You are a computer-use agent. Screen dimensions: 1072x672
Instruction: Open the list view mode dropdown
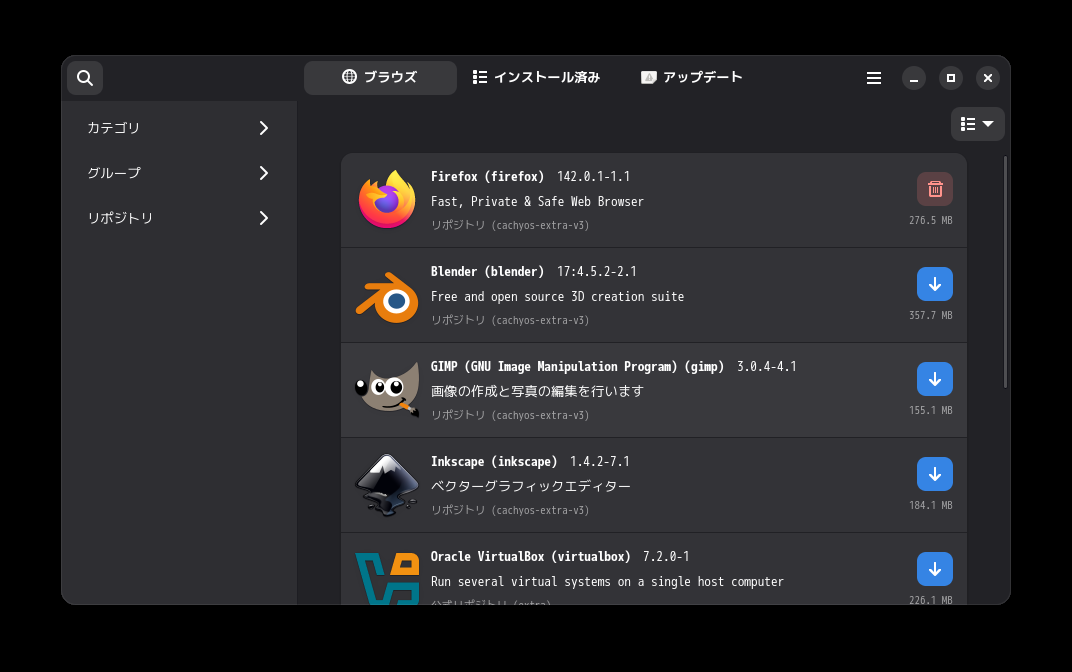click(x=978, y=124)
